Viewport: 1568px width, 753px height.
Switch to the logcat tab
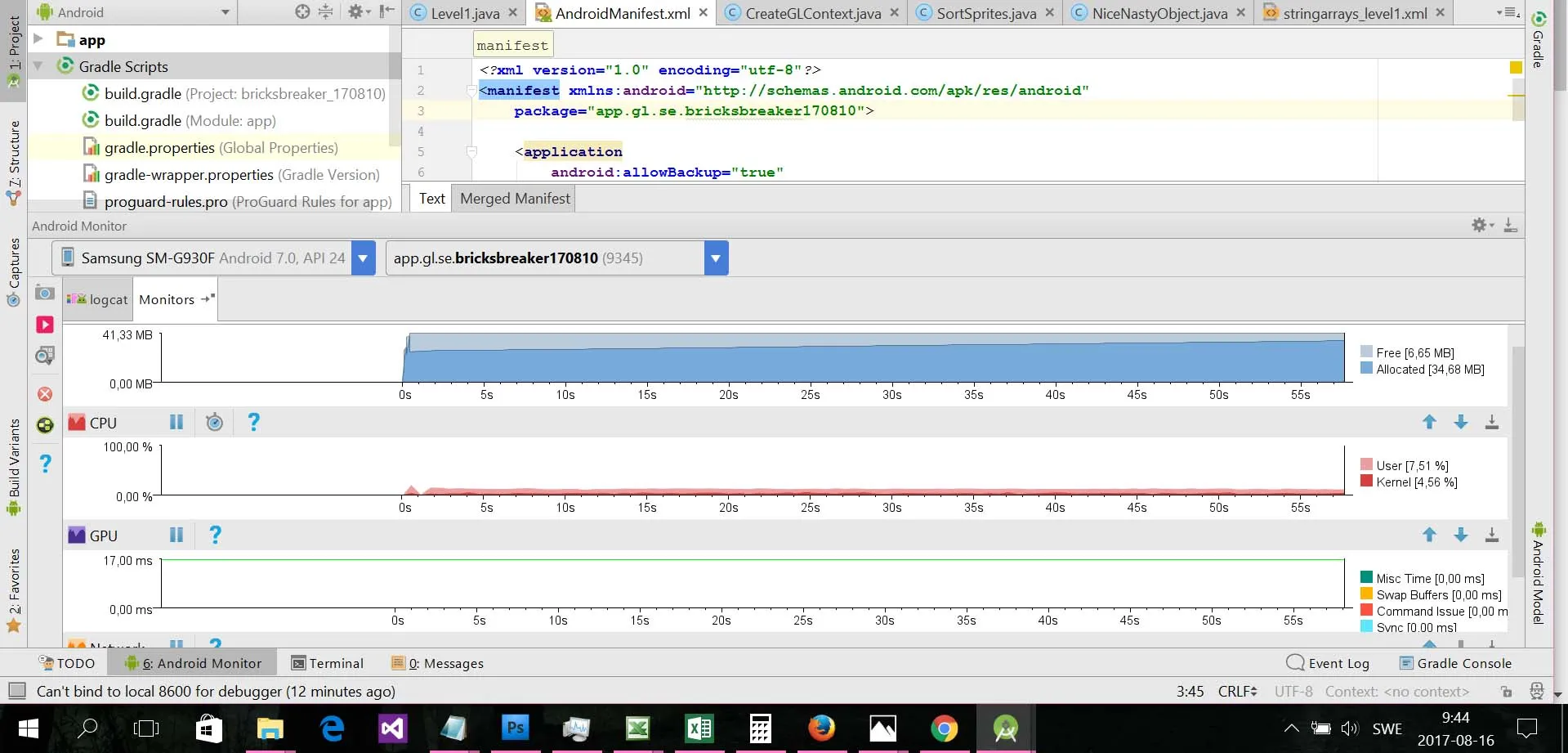(98, 300)
